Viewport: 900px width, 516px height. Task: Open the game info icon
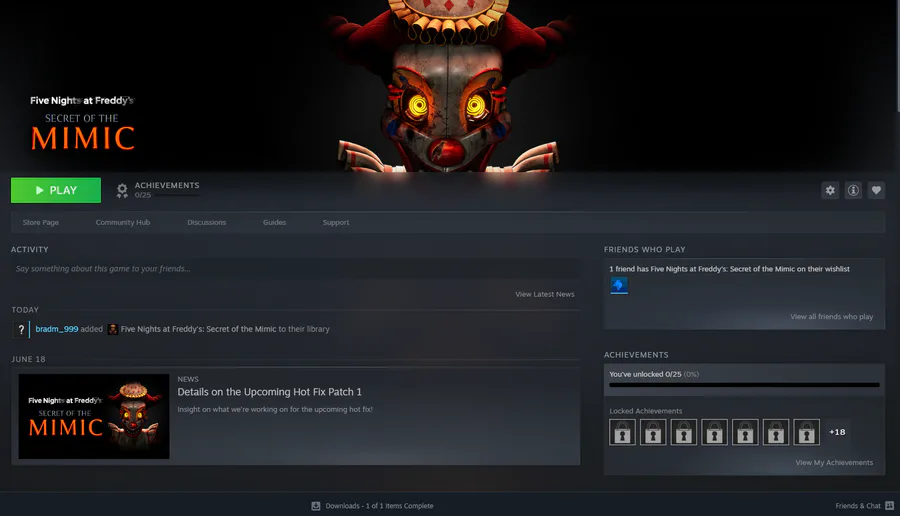[x=853, y=190]
